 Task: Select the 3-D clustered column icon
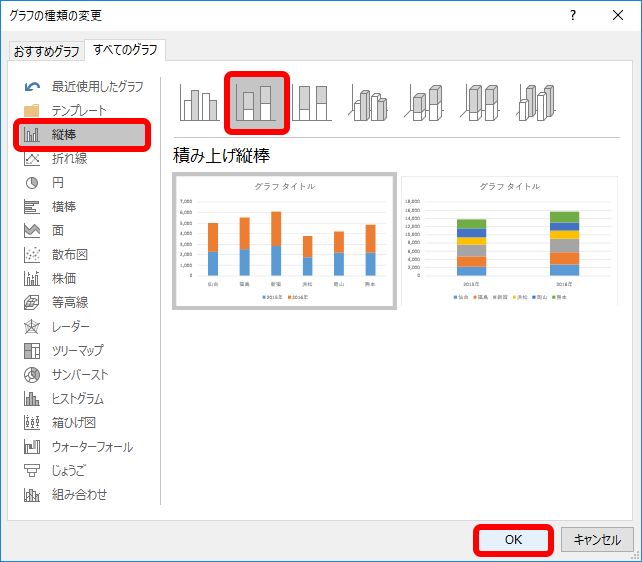(x=369, y=103)
